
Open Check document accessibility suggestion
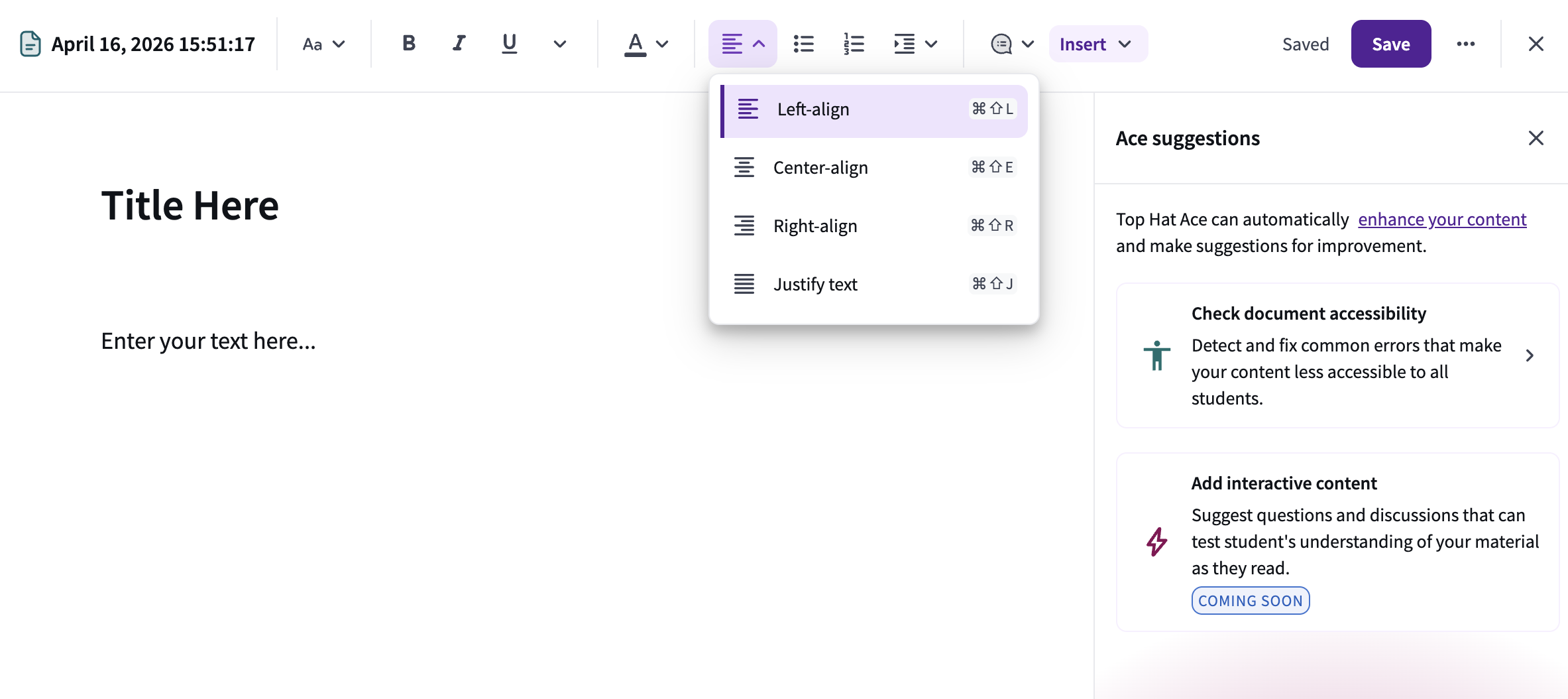click(1337, 355)
